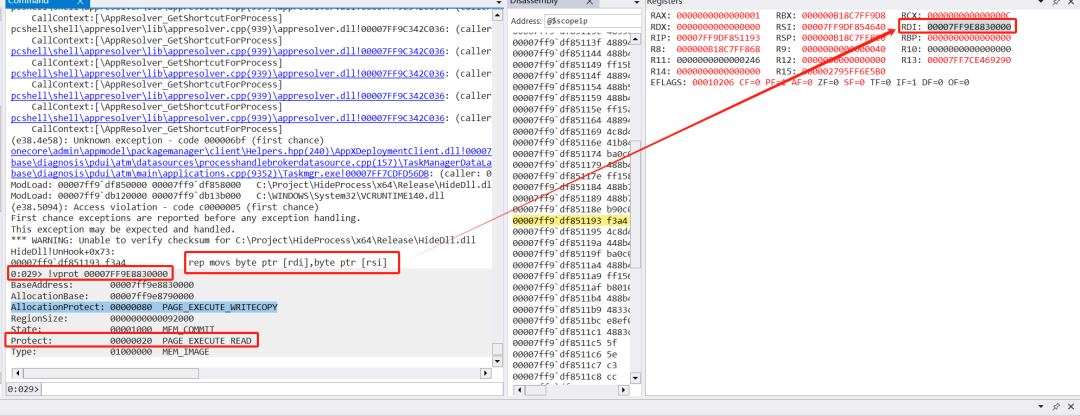Viewport: 1080px width, 416px height.
Task: Click the AllocationBase output line
Action: pos(102,295)
